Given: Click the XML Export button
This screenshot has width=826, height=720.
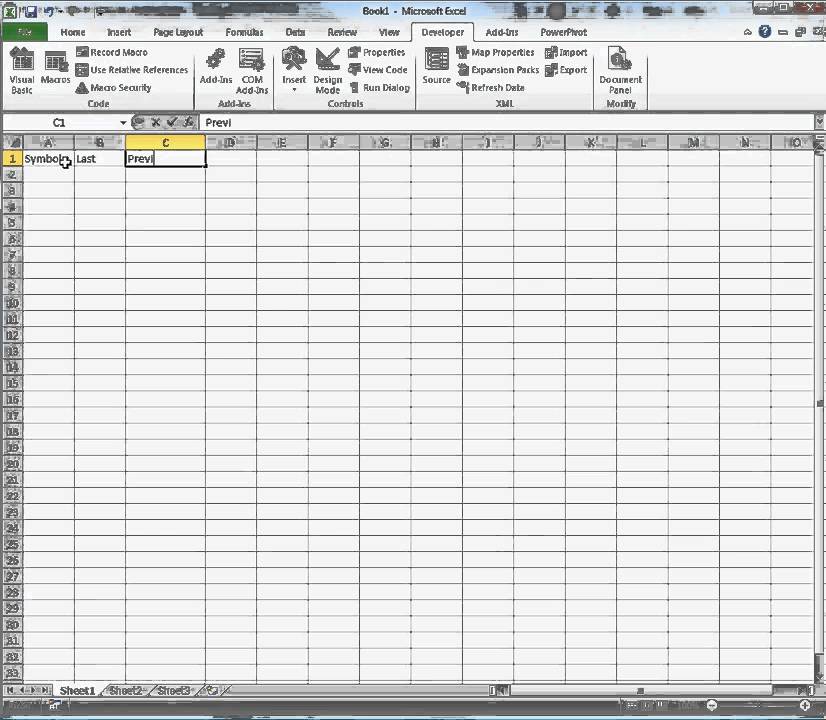Looking at the screenshot, I should point(566,70).
